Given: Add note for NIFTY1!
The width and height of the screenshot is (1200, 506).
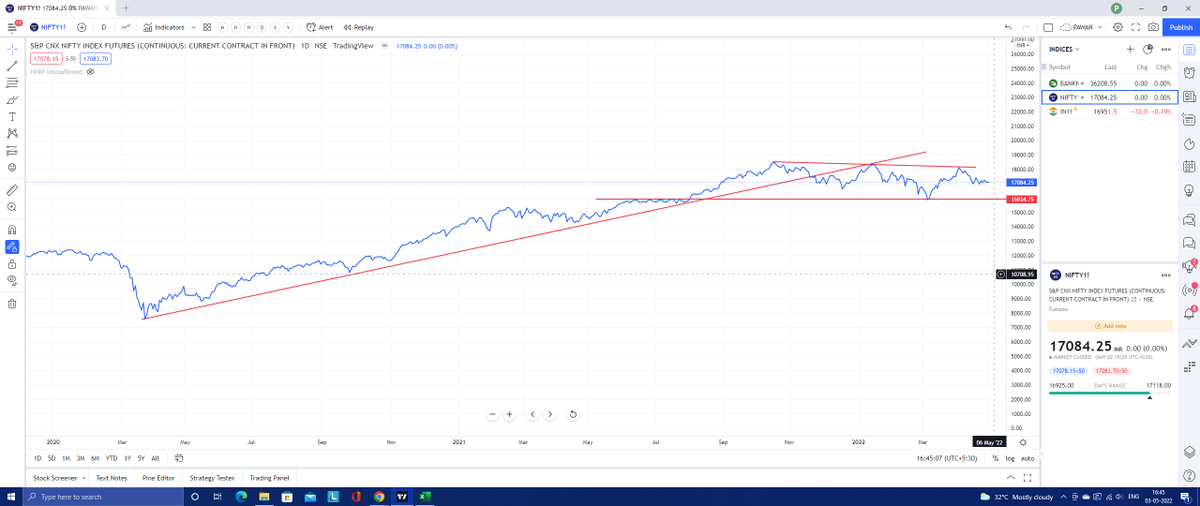Looking at the screenshot, I should tap(1109, 326).
